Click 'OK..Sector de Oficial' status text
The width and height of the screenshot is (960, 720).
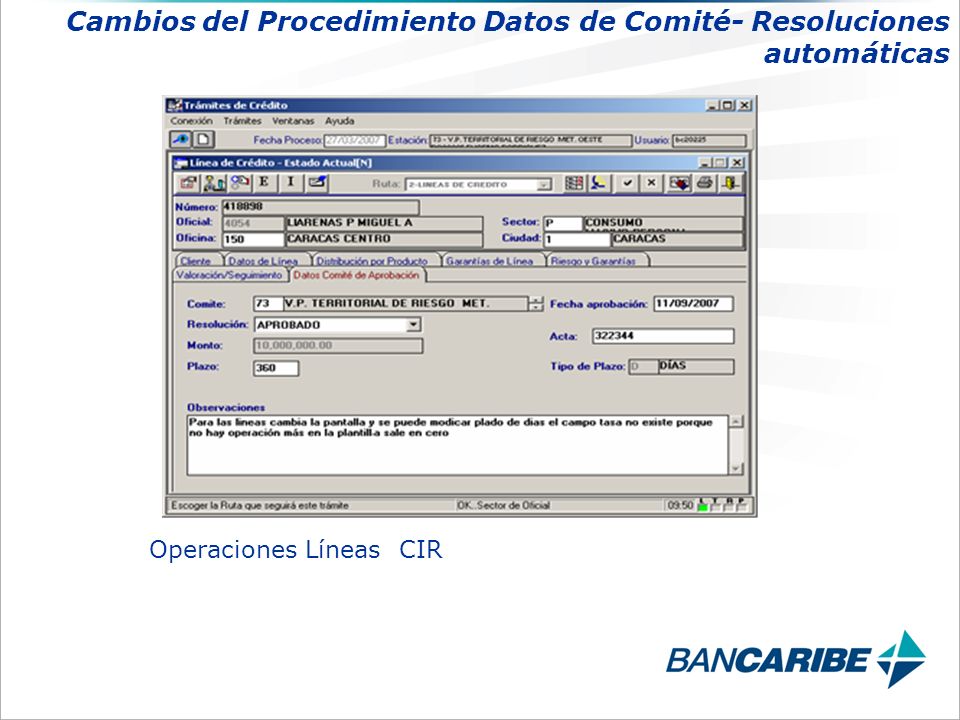tap(503, 506)
